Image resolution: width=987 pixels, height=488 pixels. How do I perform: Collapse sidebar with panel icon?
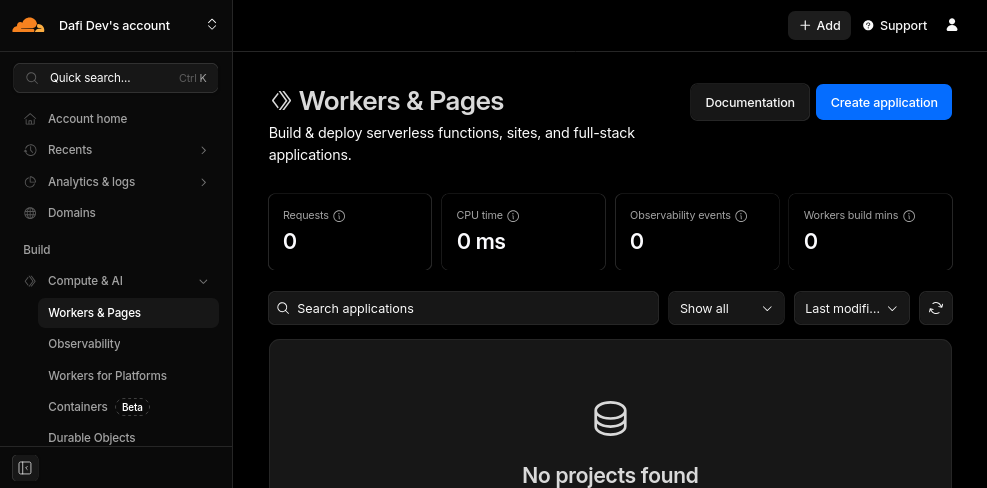pyautogui.click(x=25, y=468)
